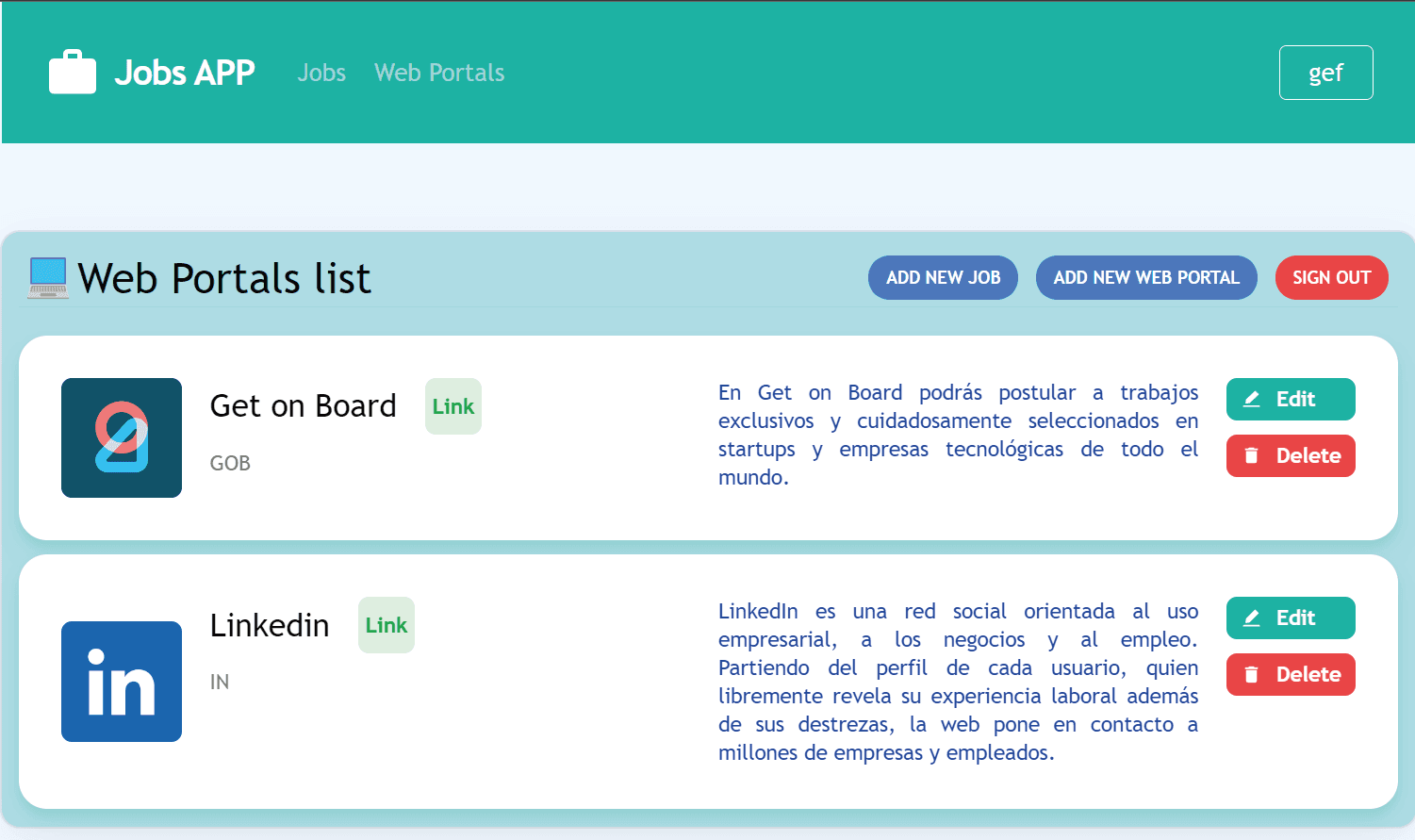Click the Get on Board description paragraph
The image size is (1415, 840).
958,435
